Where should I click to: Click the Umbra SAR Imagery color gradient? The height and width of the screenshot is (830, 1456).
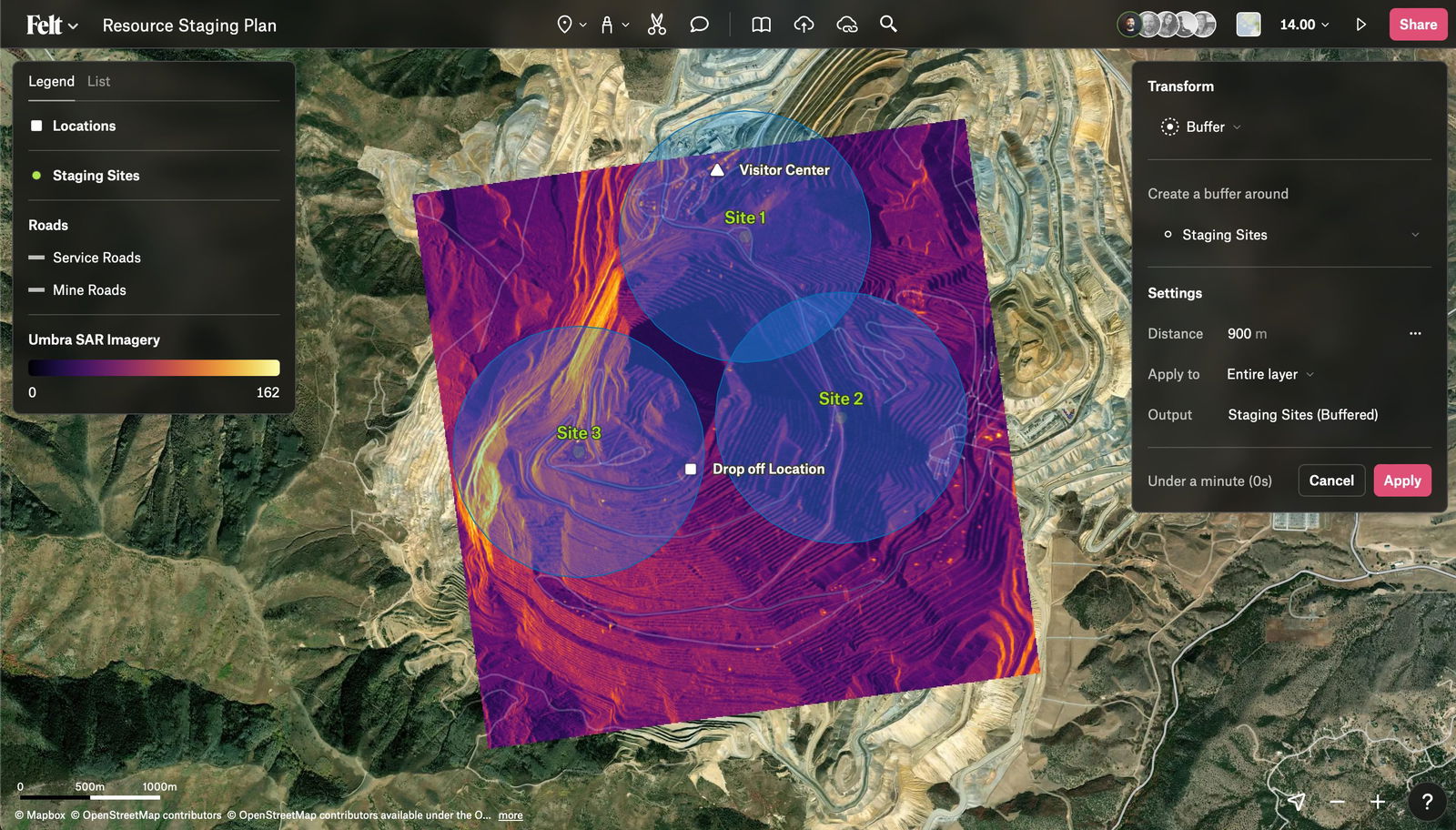(154, 368)
